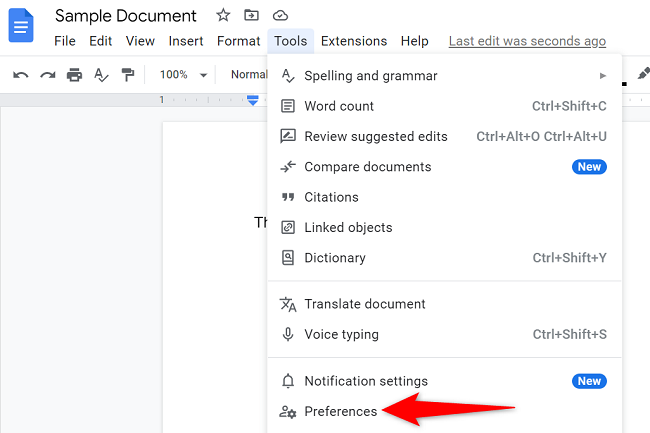Open the last edit history link

pyautogui.click(x=527, y=41)
